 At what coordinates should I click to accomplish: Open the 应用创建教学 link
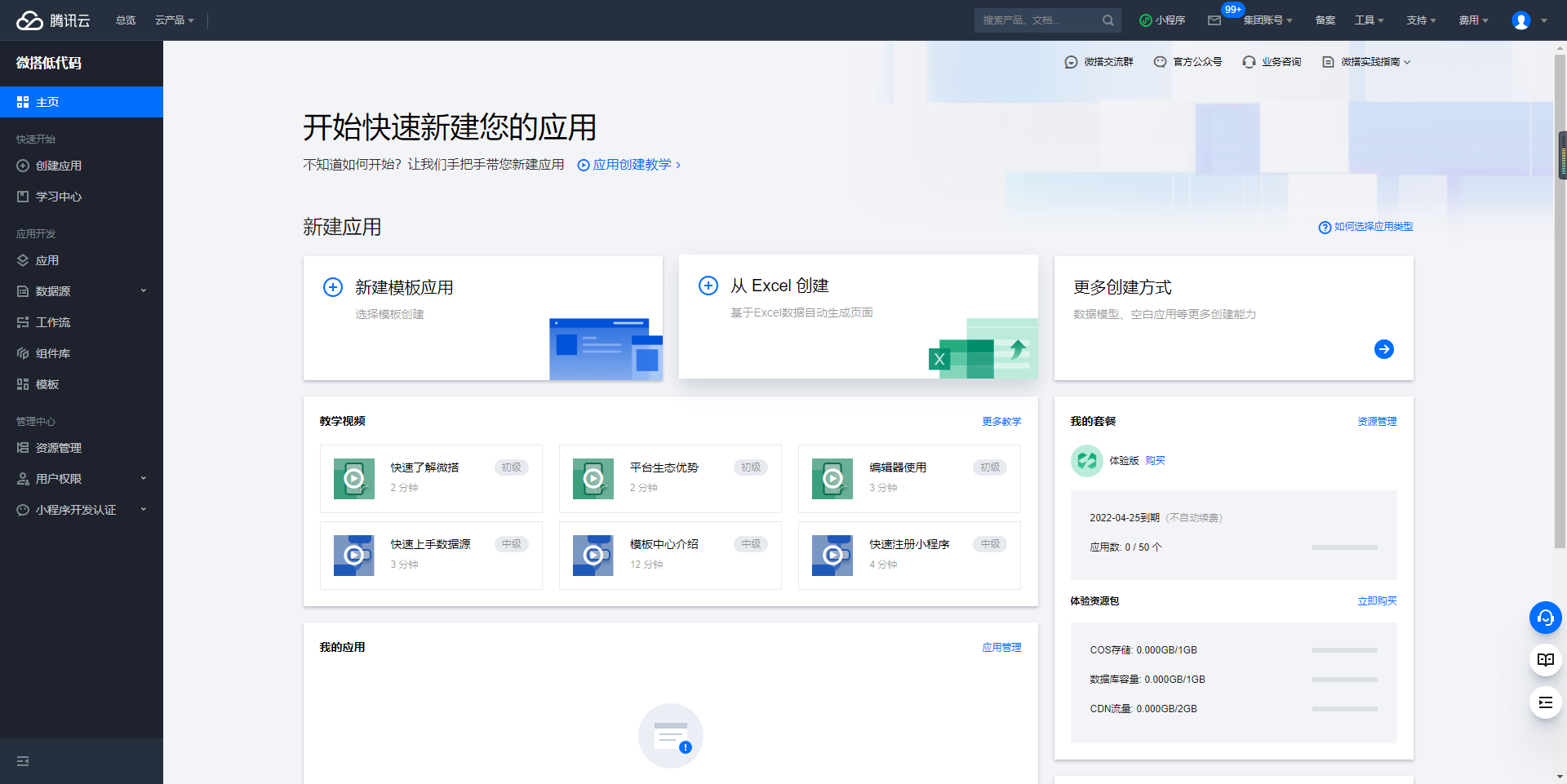coord(628,165)
